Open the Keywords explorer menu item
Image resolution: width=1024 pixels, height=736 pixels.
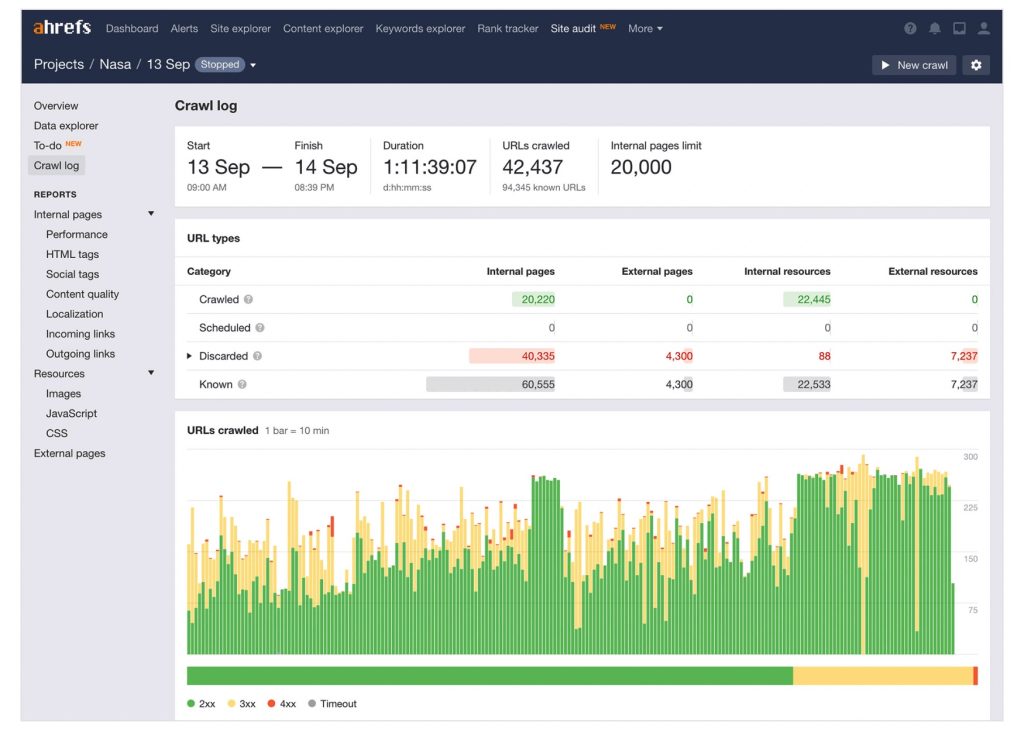click(420, 28)
